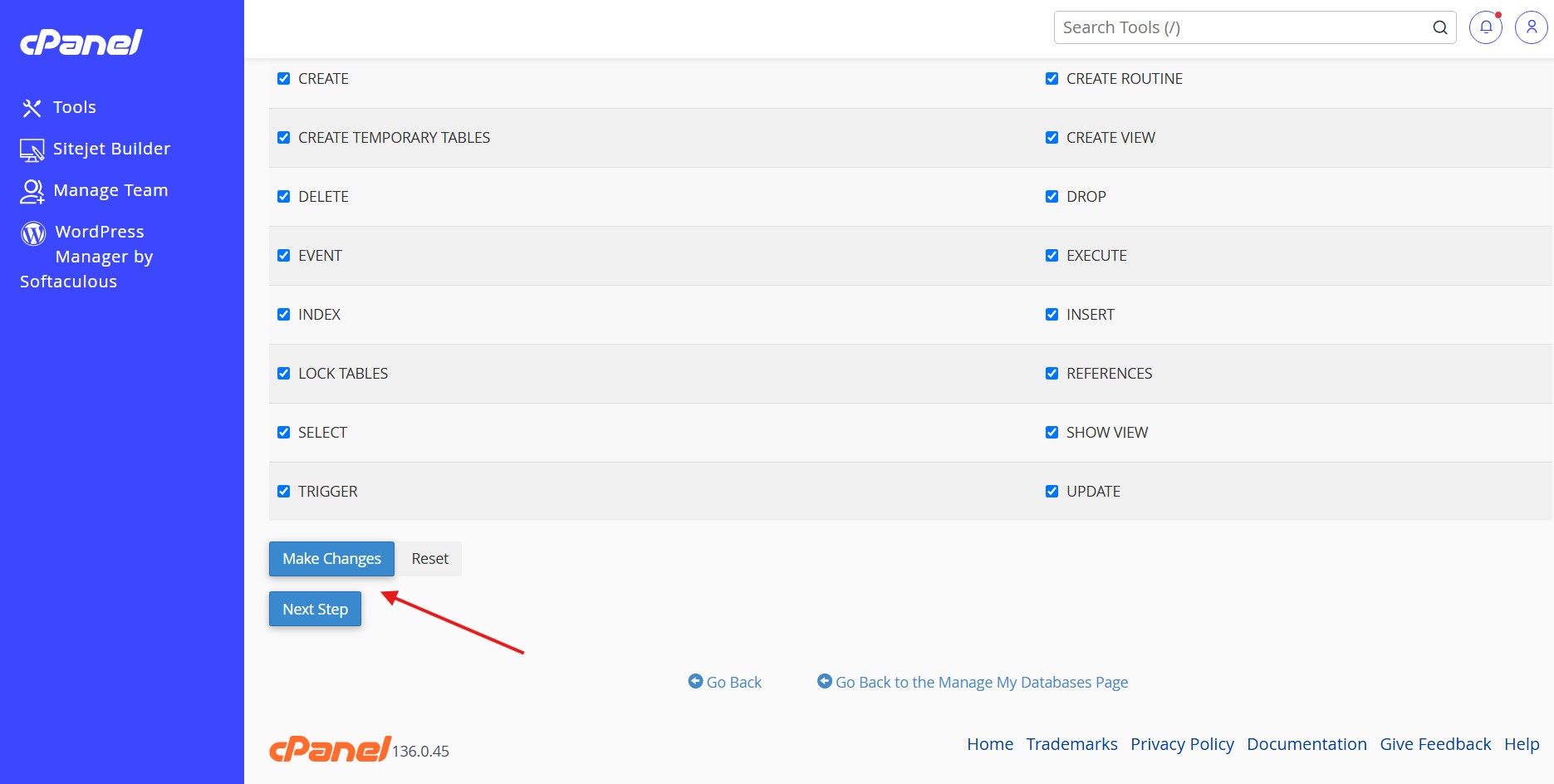Open the Home footer link
Screen dimensions: 1554x784
click(x=990, y=744)
